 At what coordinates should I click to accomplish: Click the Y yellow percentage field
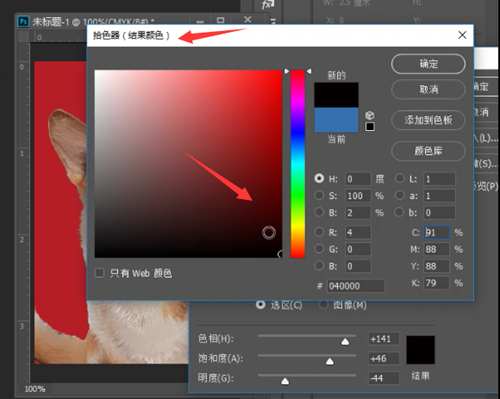pos(437,266)
